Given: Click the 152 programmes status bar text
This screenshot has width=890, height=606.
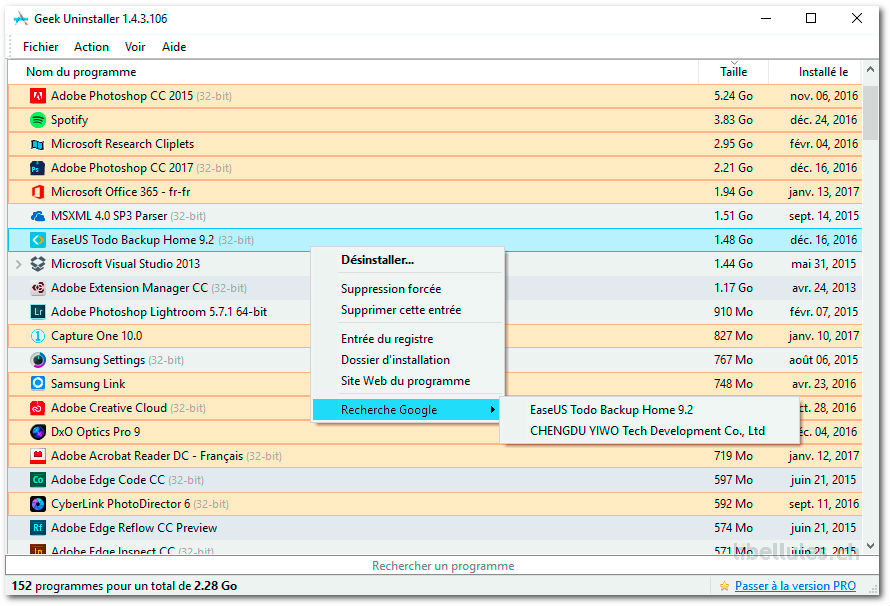Looking at the screenshot, I should [124, 586].
